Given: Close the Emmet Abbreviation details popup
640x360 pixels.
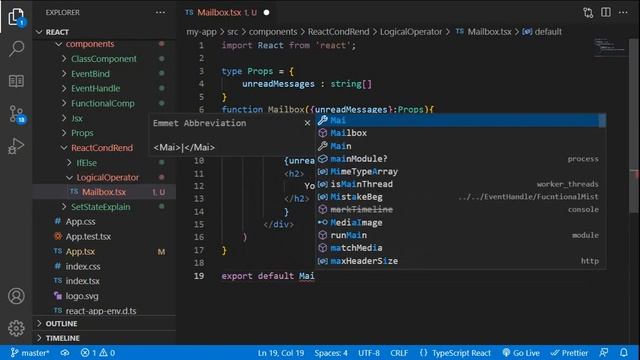Looking at the screenshot, I should coord(307,123).
